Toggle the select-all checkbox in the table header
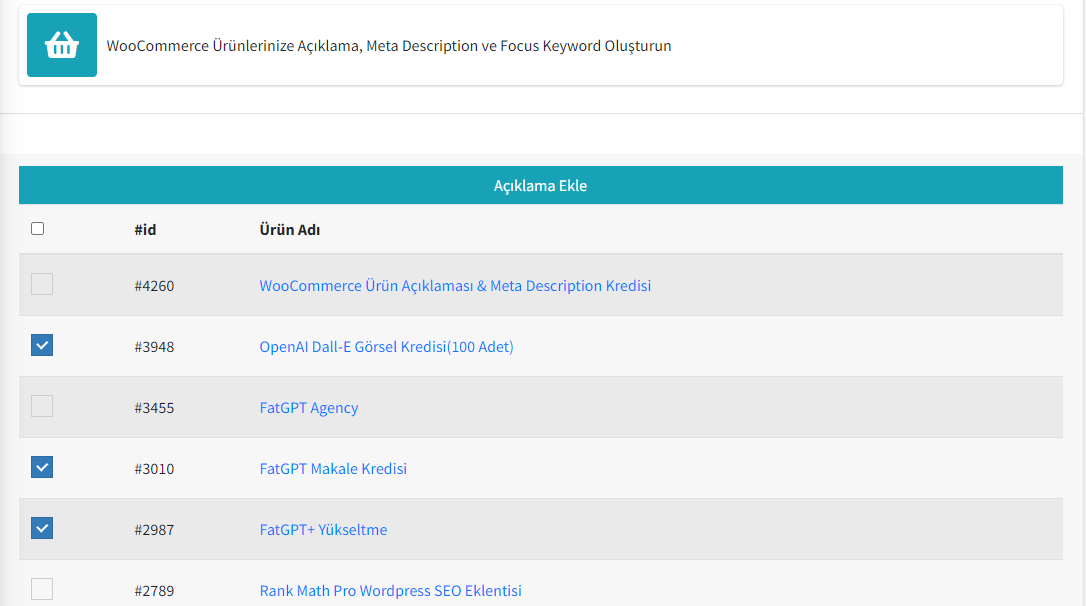1086x606 pixels. 37,229
